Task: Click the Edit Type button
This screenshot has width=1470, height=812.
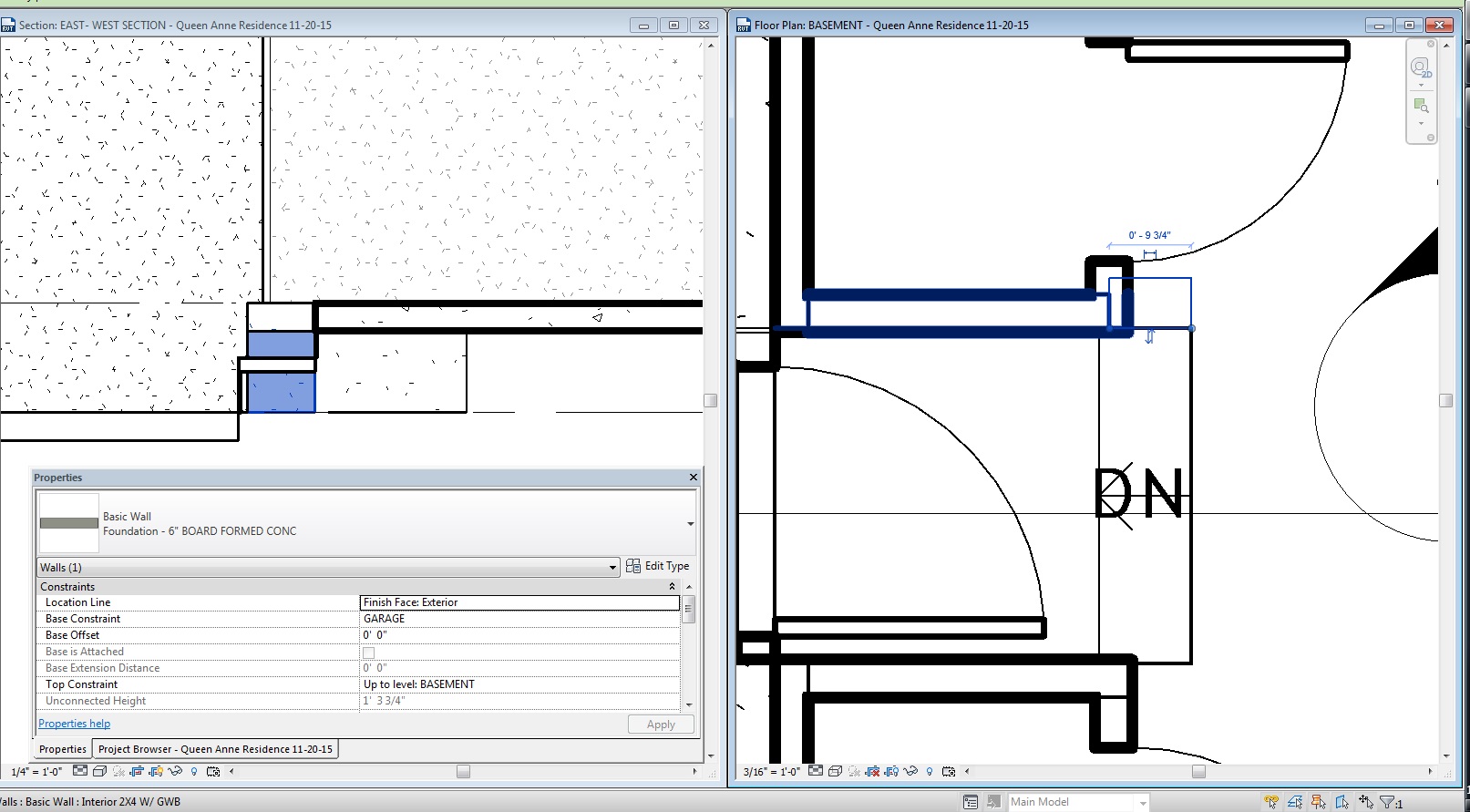Action: pos(658,566)
